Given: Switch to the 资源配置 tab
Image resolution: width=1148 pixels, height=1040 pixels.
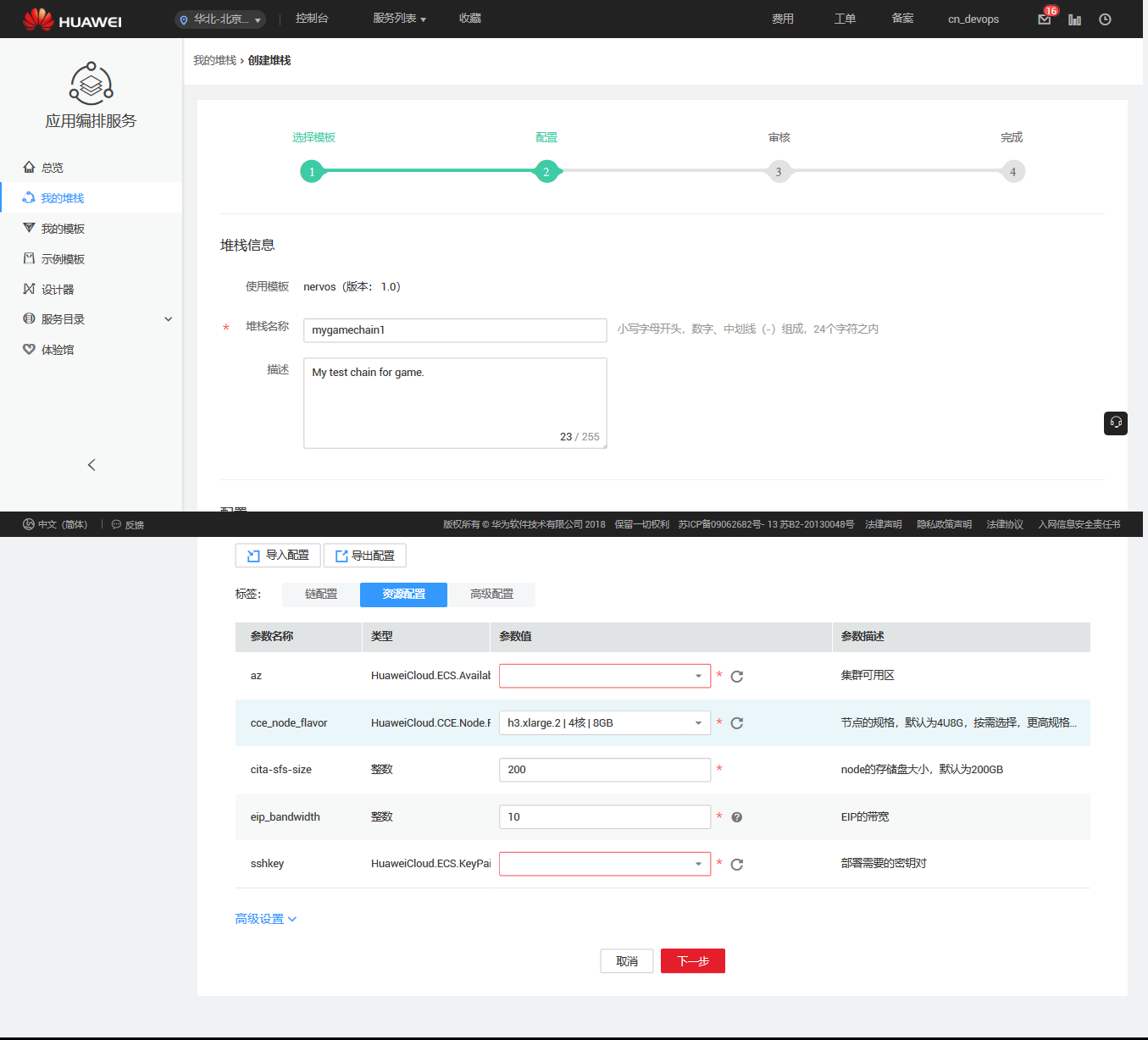Looking at the screenshot, I should [x=403, y=595].
